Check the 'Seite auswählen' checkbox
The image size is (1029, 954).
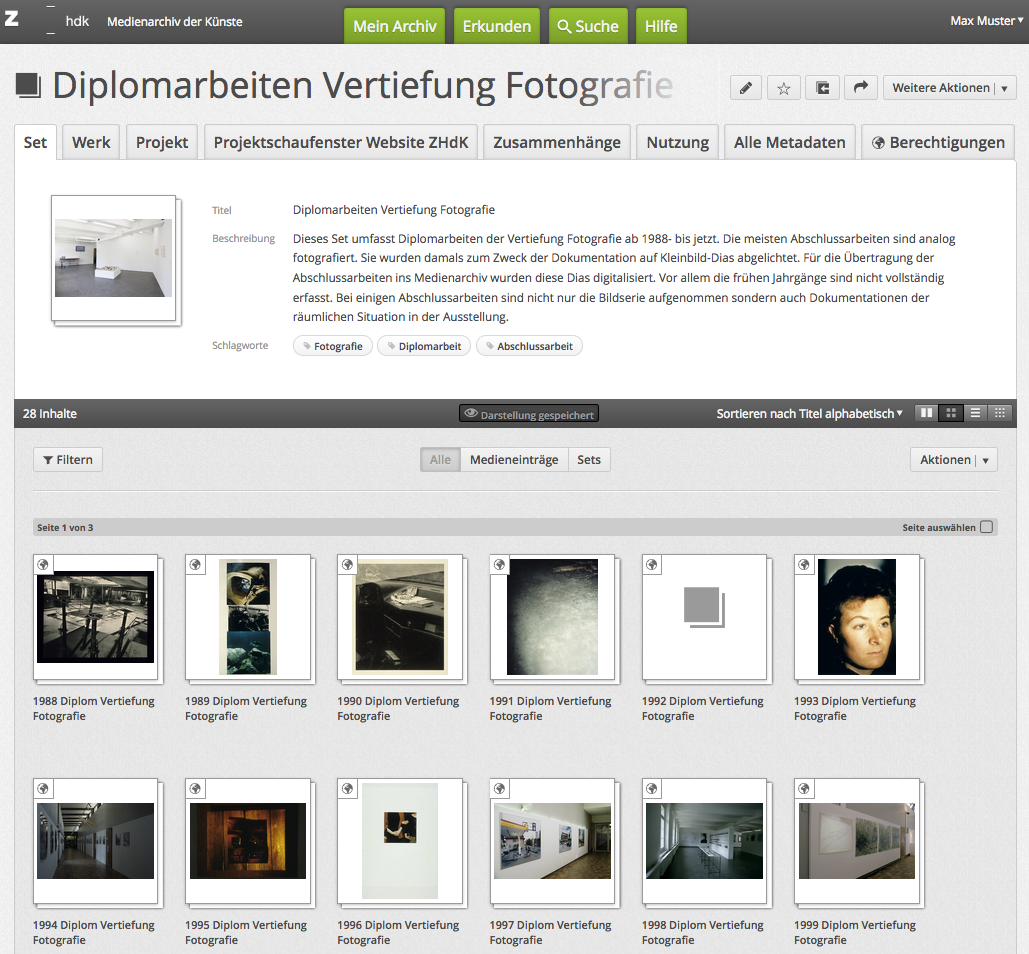click(x=986, y=527)
